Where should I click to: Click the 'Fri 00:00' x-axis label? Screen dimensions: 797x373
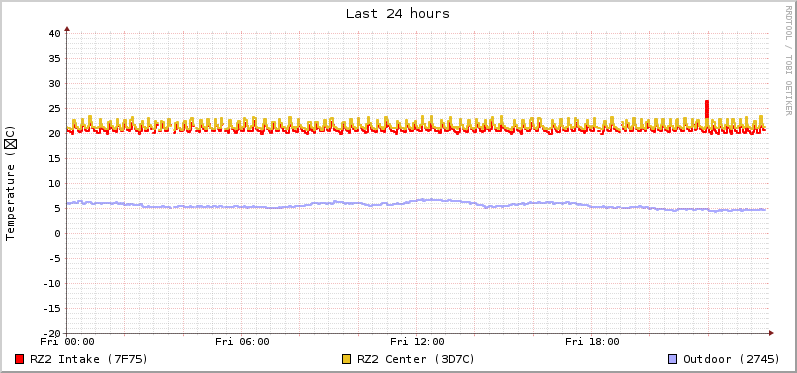coord(68,342)
